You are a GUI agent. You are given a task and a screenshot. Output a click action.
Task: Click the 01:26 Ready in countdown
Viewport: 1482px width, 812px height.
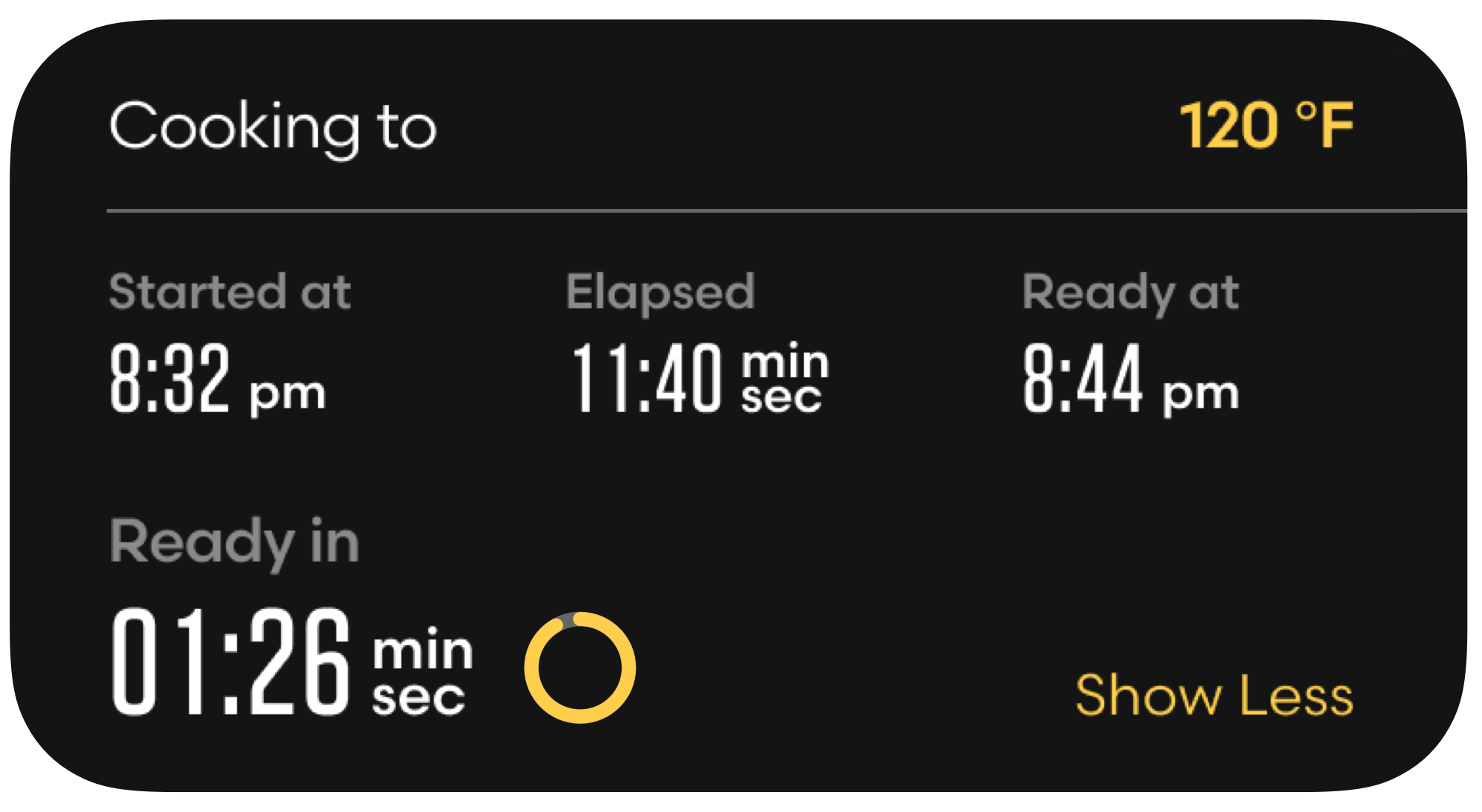(x=230, y=662)
